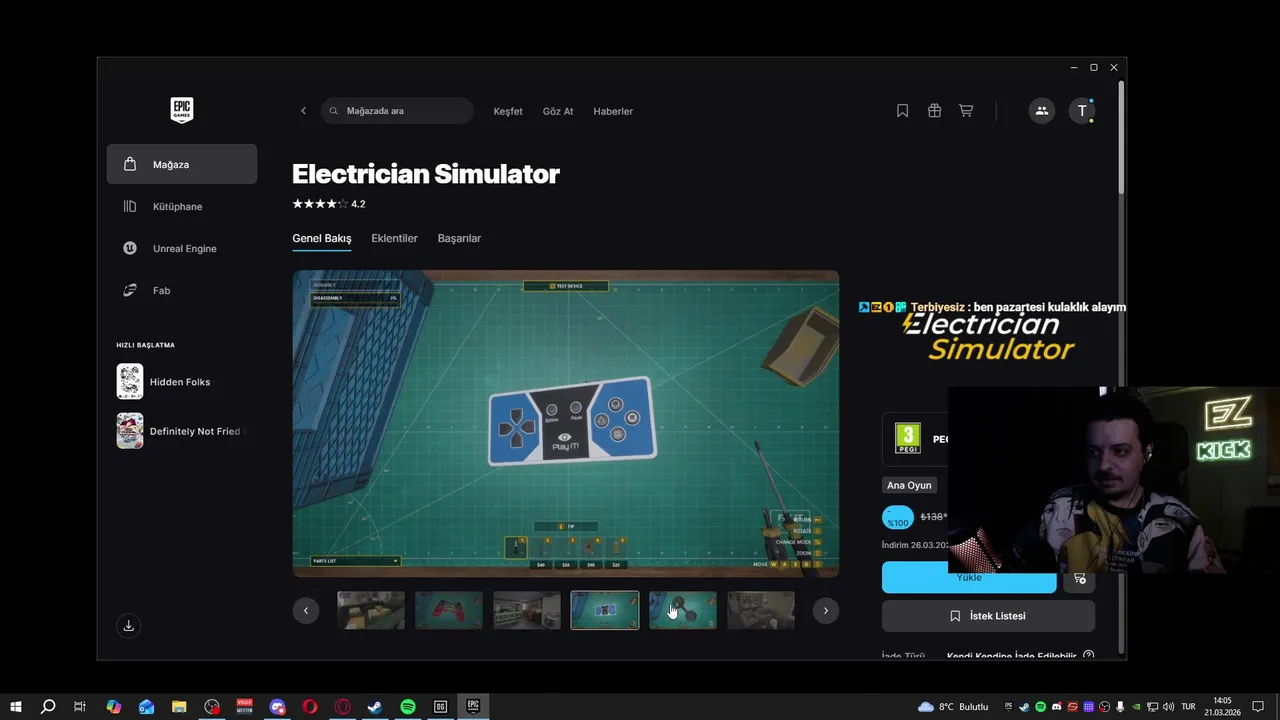
Task: Click the weather widget 8°C Bulutlu
Action: [953, 707]
